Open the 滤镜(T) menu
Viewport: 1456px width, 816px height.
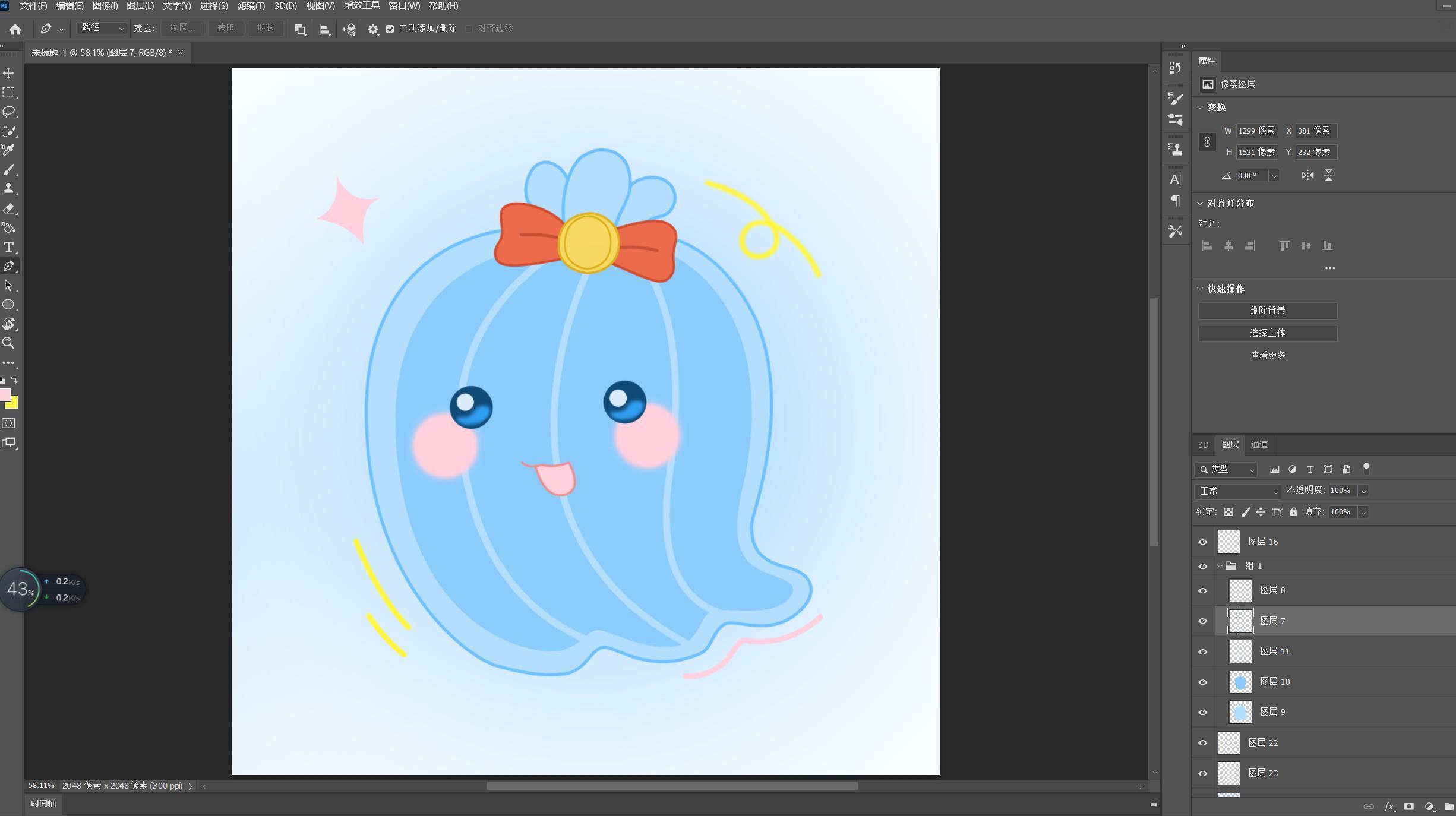[251, 6]
